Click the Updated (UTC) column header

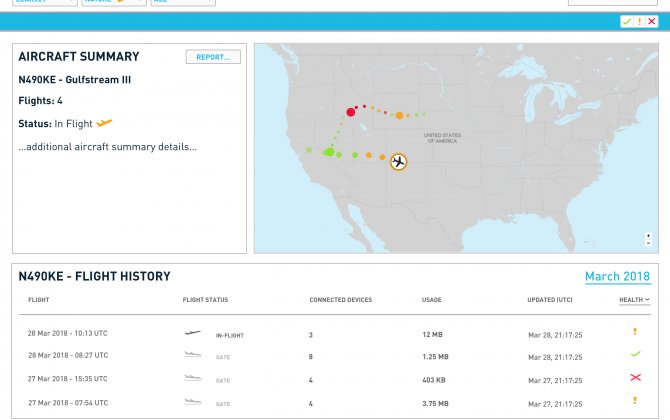coord(550,300)
